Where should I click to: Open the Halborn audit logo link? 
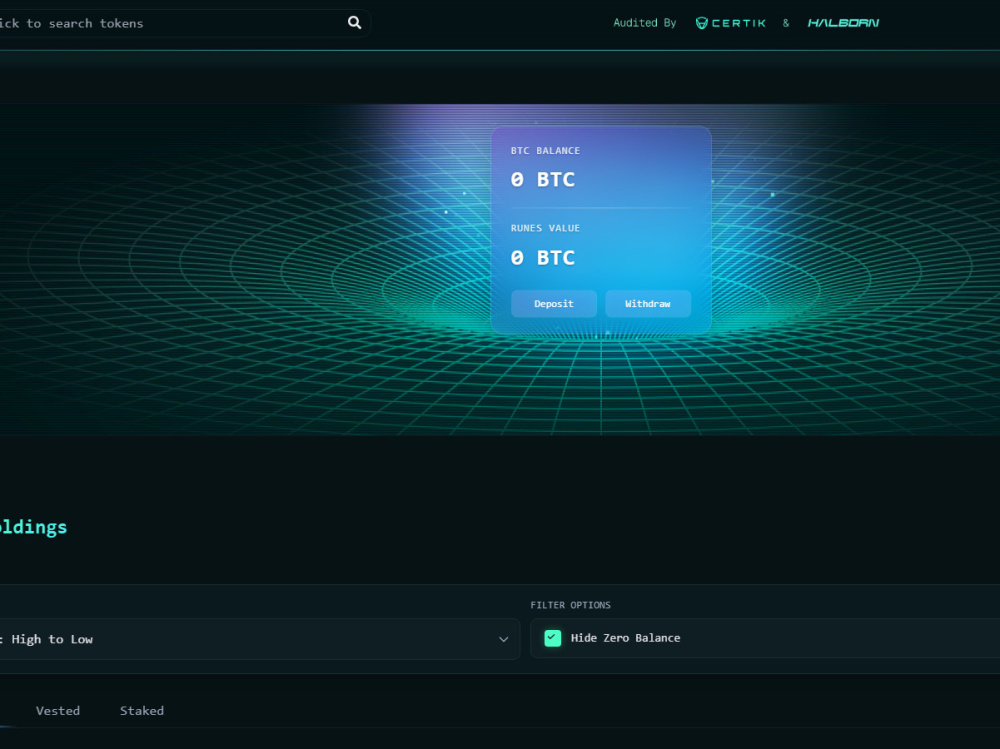pos(843,23)
